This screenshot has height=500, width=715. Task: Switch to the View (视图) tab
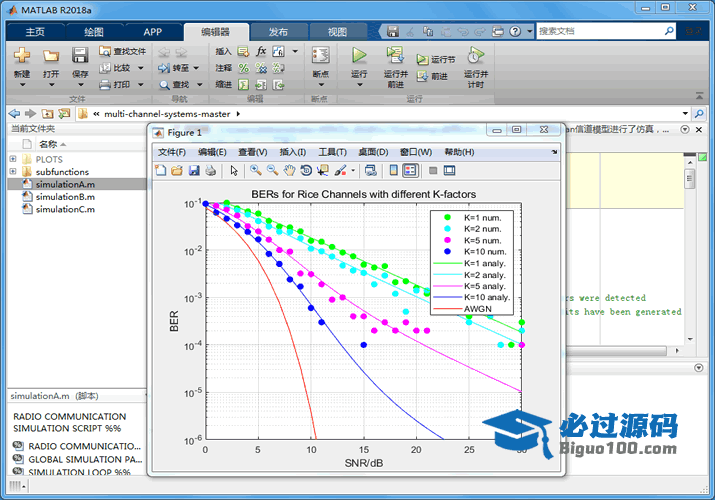click(337, 32)
